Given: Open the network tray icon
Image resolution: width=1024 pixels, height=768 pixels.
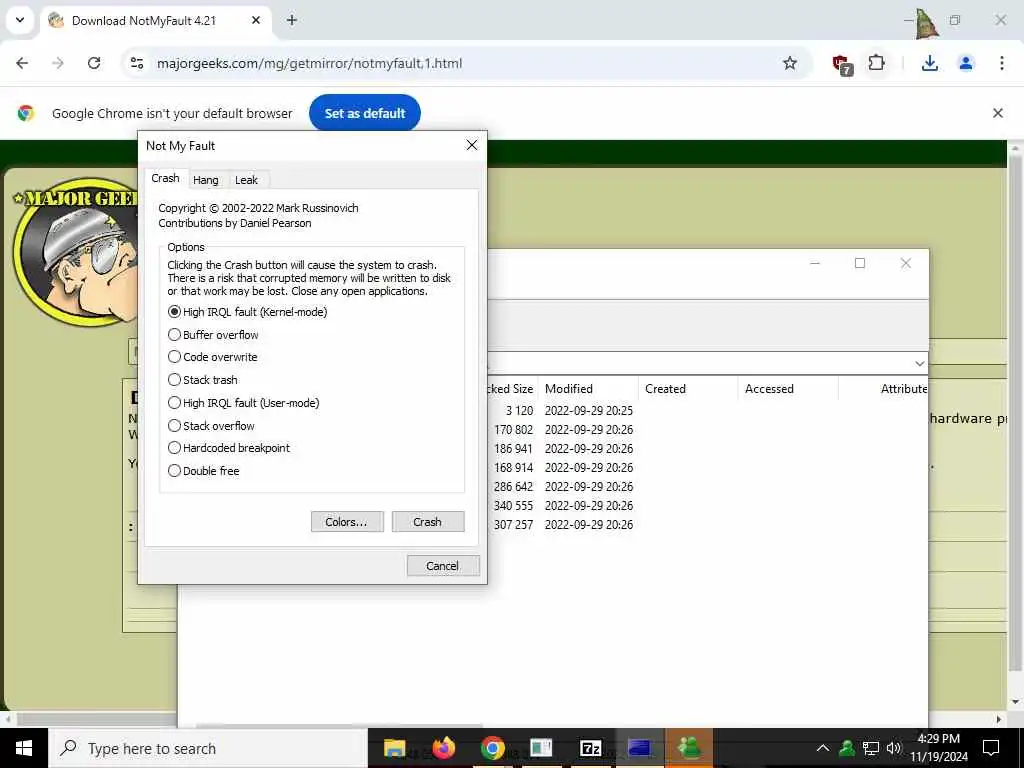Looking at the screenshot, I should pyautogui.click(x=871, y=748).
